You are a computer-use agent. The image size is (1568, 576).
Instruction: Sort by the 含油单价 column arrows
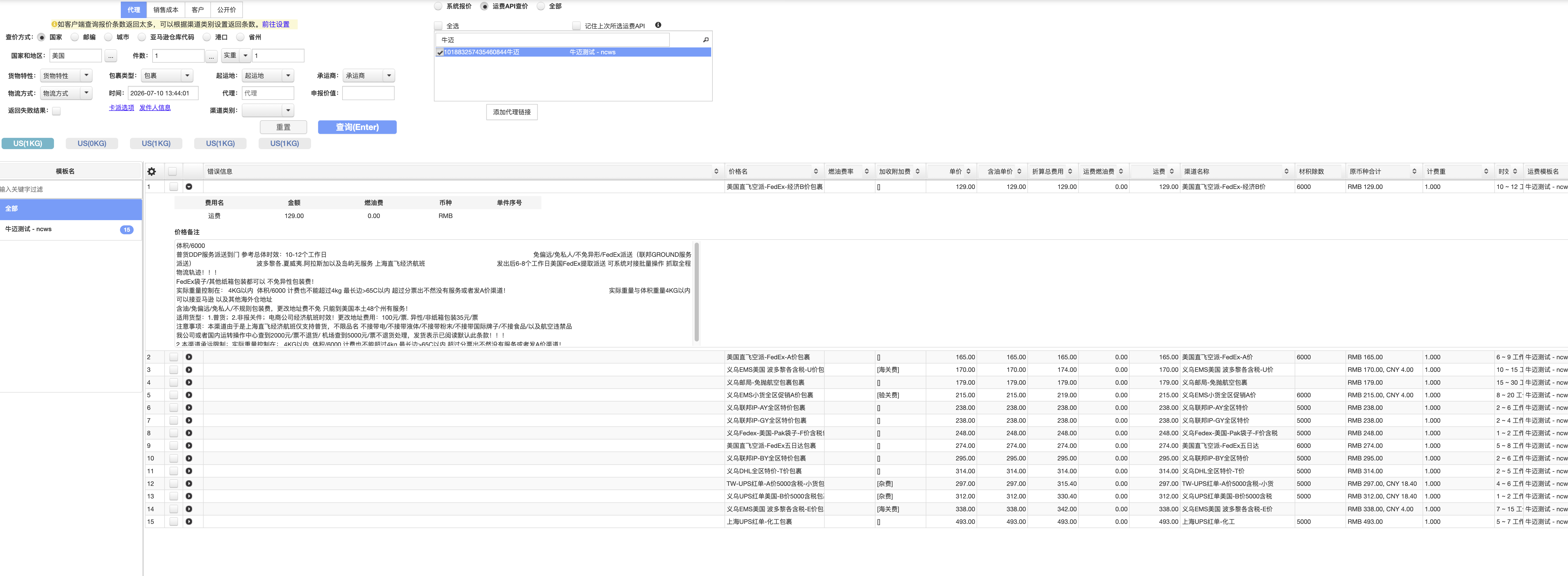(x=1019, y=172)
